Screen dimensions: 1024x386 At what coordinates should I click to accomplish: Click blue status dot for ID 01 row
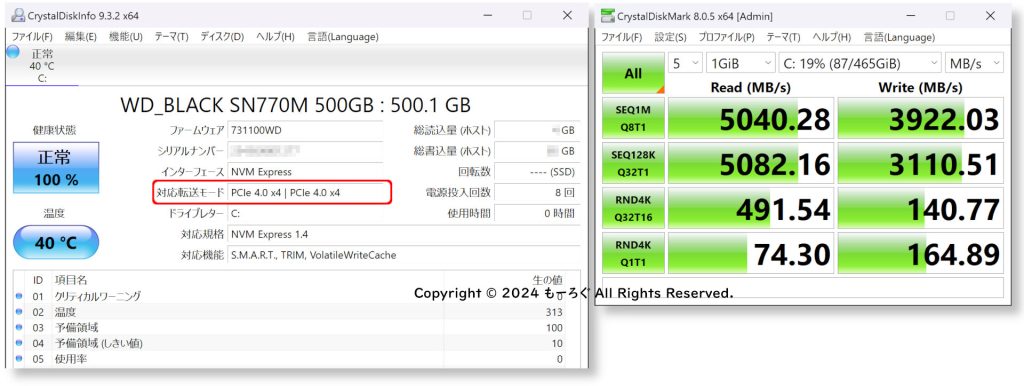pos(18,296)
